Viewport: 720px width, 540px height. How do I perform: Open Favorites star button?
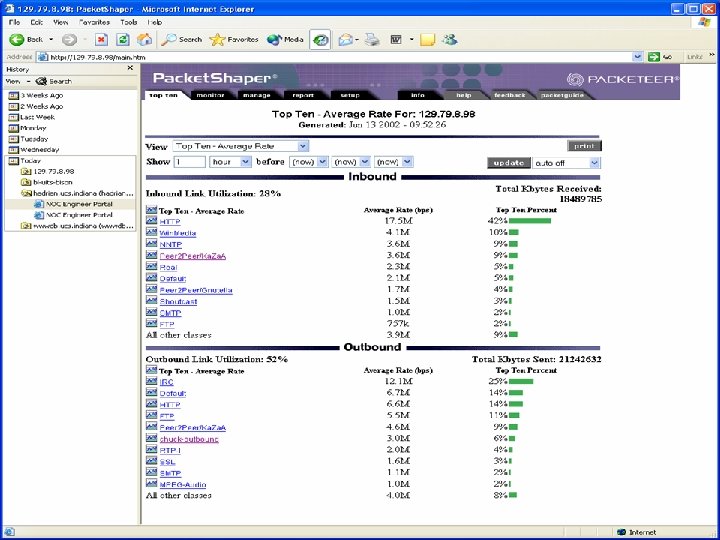(234, 39)
